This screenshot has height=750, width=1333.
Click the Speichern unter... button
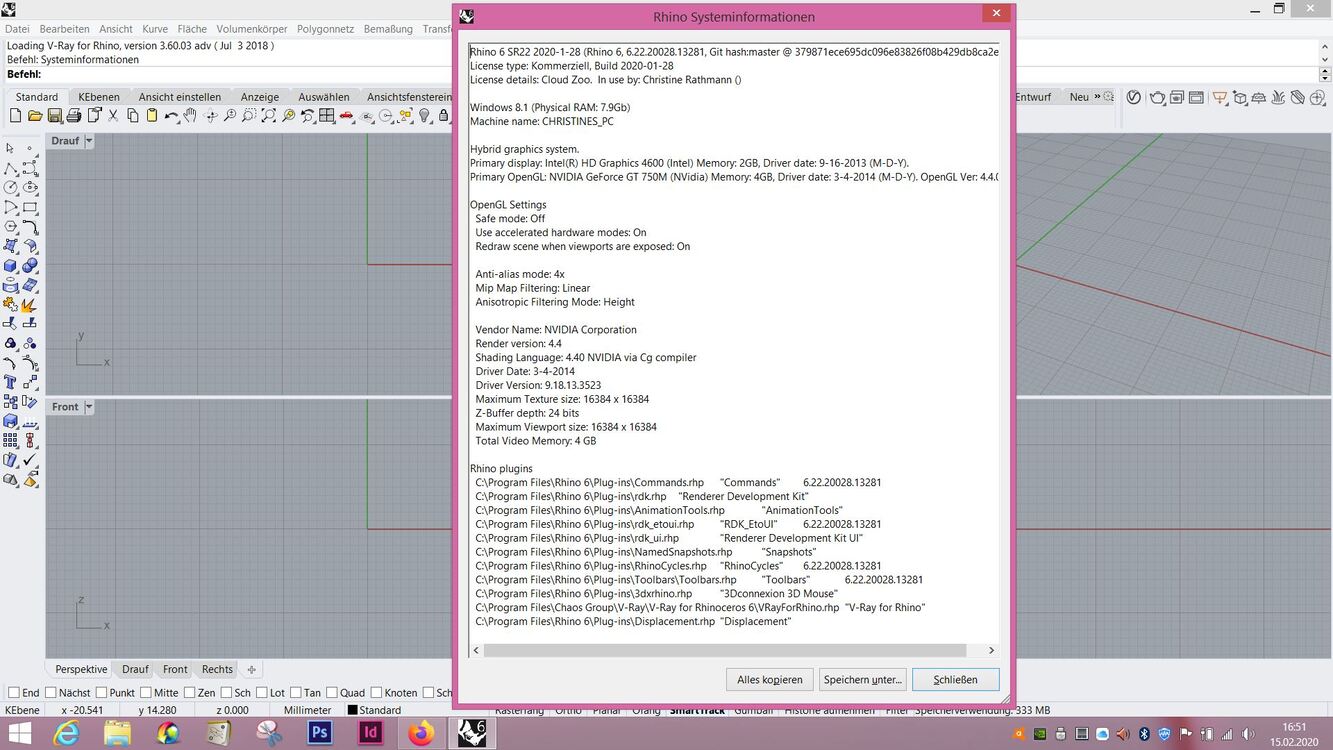(863, 680)
